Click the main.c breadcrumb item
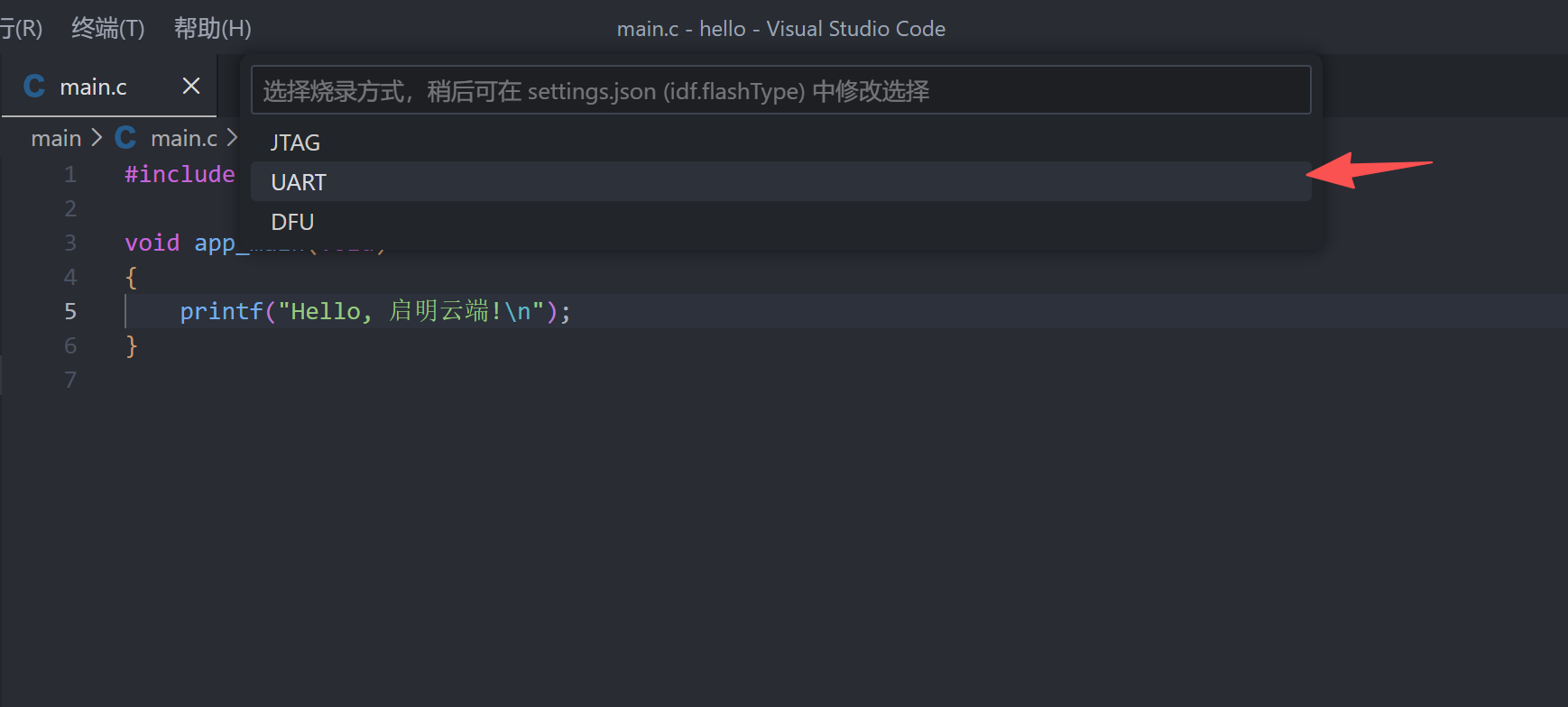This screenshot has width=1568, height=707. coord(184,138)
